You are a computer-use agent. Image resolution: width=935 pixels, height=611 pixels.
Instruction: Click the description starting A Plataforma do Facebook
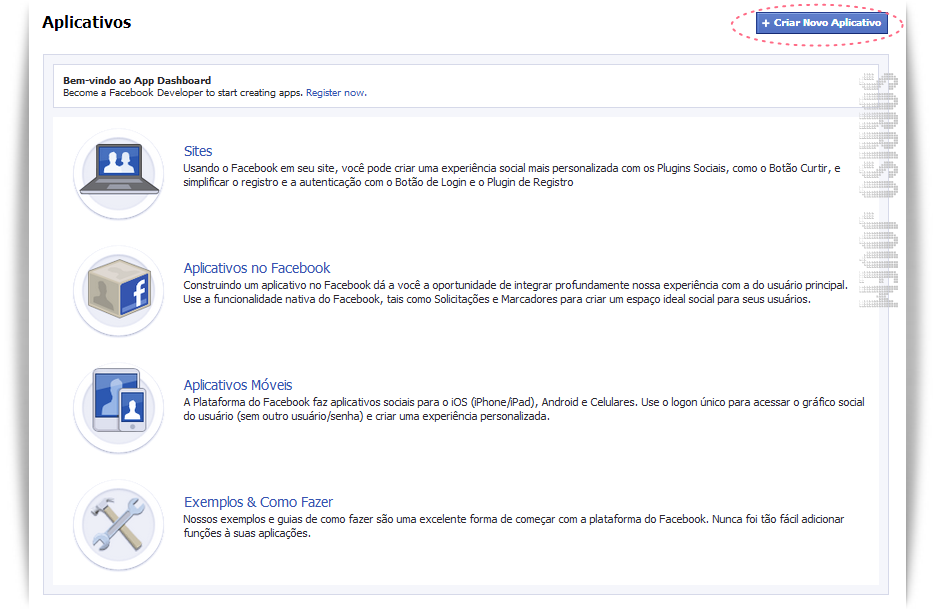[x=524, y=409]
